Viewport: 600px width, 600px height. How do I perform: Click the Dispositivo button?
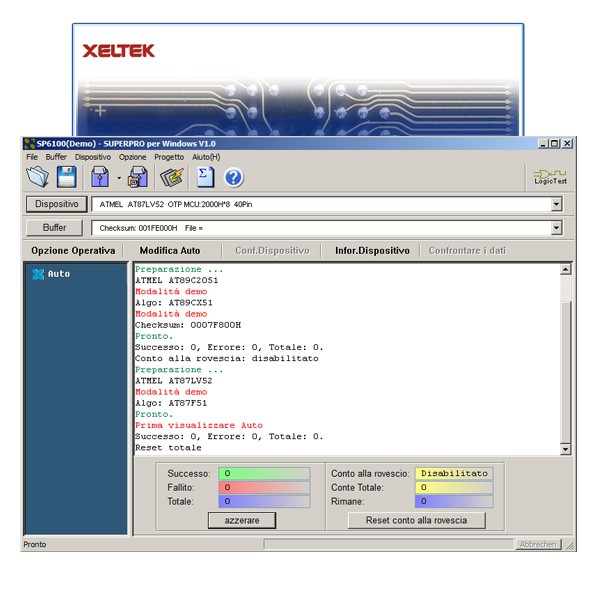click(x=57, y=204)
